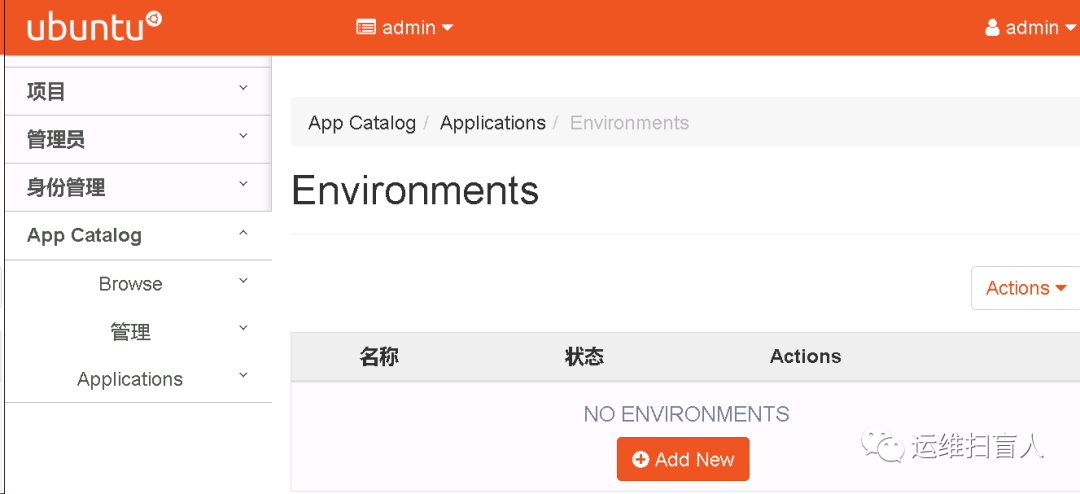Click the 状态 column header

point(584,356)
